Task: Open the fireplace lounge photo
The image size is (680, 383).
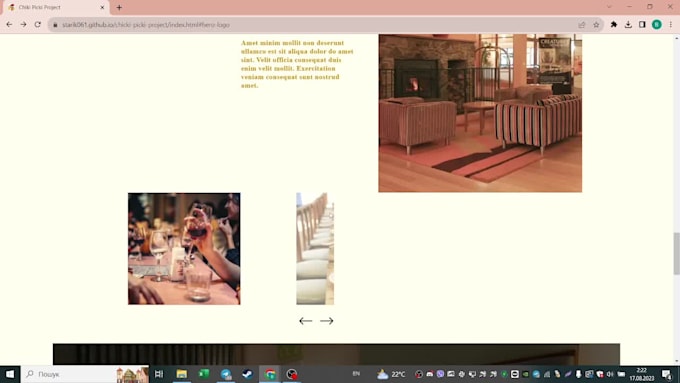Action: pyautogui.click(x=480, y=113)
